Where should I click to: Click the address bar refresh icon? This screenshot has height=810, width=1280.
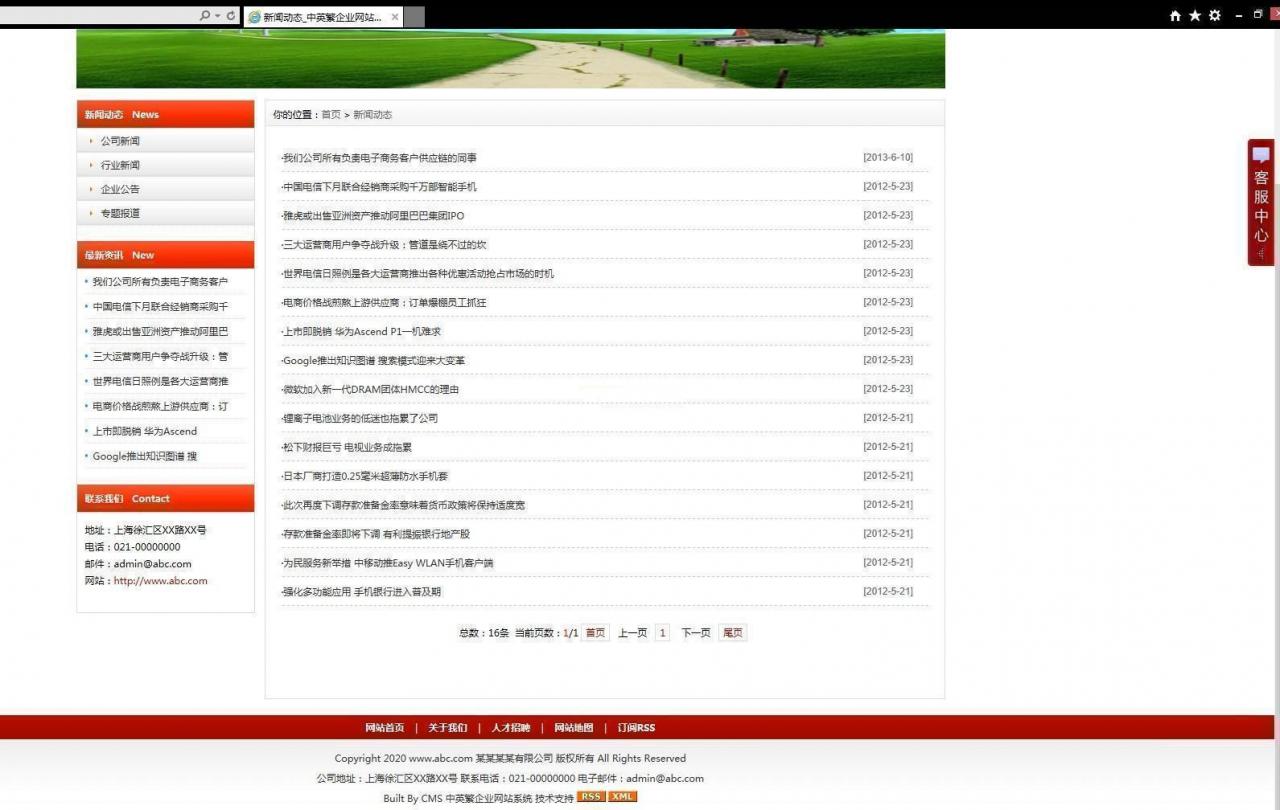click(x=231, y=16)
